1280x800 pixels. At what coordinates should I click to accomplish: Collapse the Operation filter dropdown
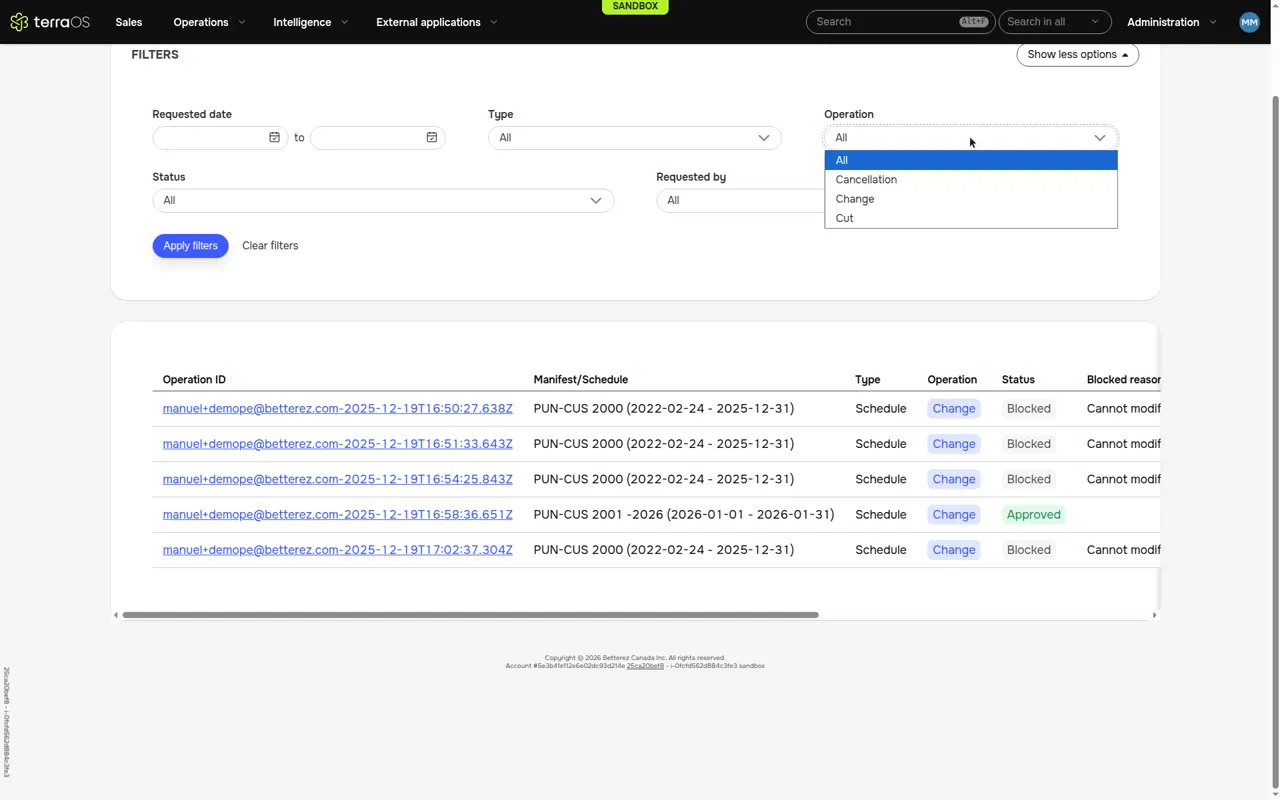point(971,138)
